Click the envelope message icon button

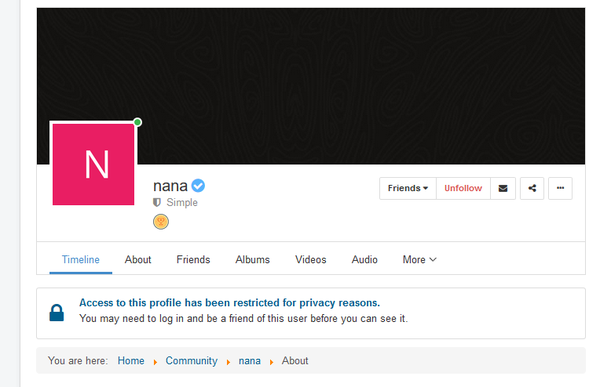[x=503, y=188]
